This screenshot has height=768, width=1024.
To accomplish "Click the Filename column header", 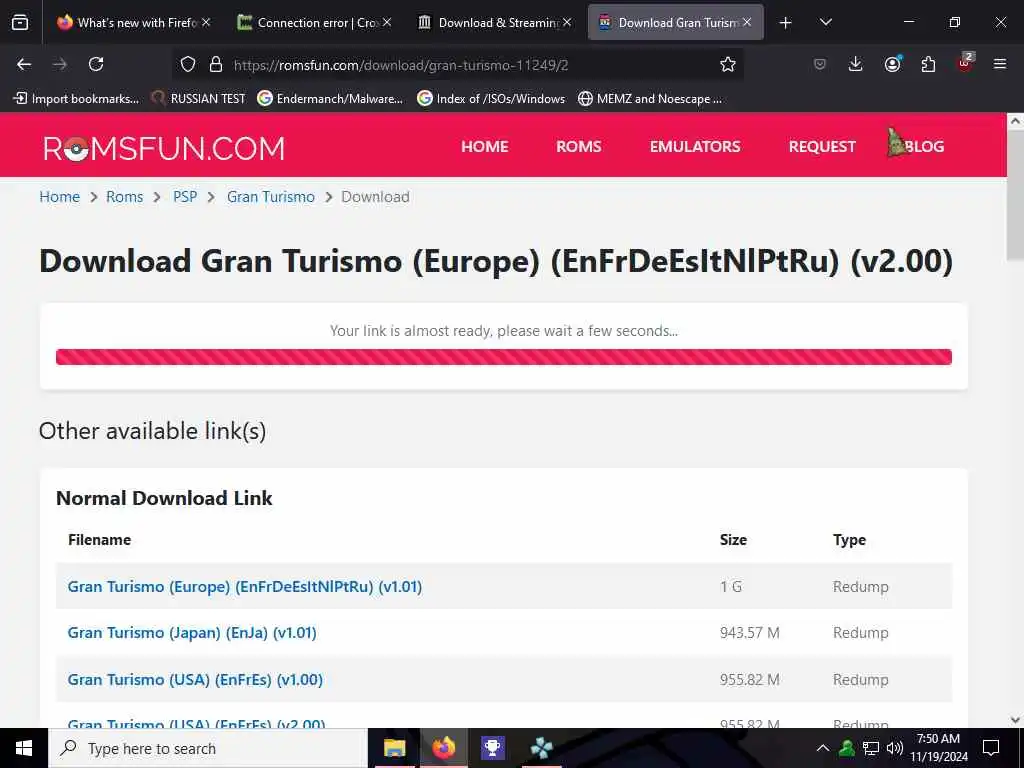I will [x=99, y=539].
